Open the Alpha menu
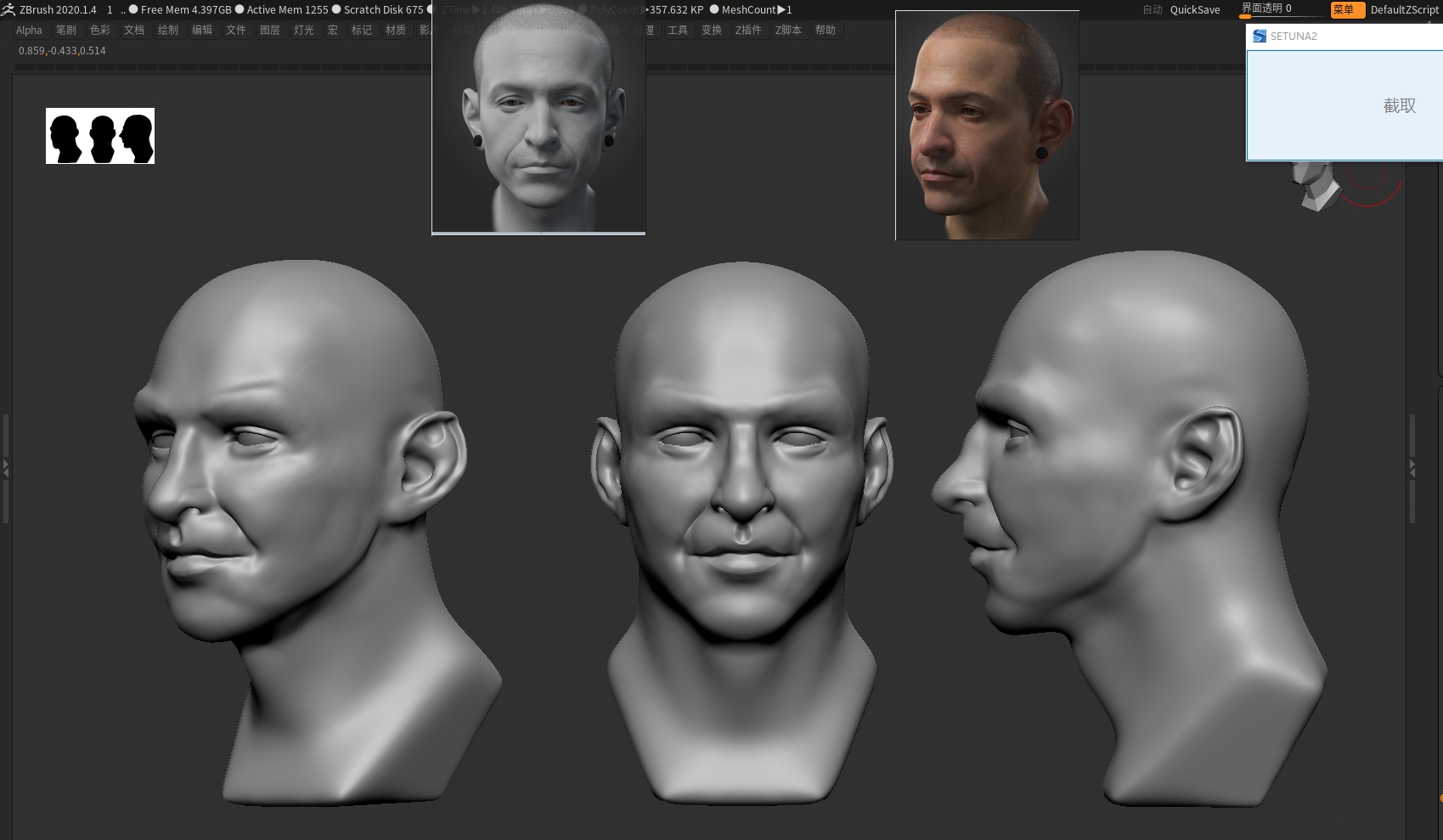The height and width of the screenshot is (840, 1443). click(x=29, y=31)
